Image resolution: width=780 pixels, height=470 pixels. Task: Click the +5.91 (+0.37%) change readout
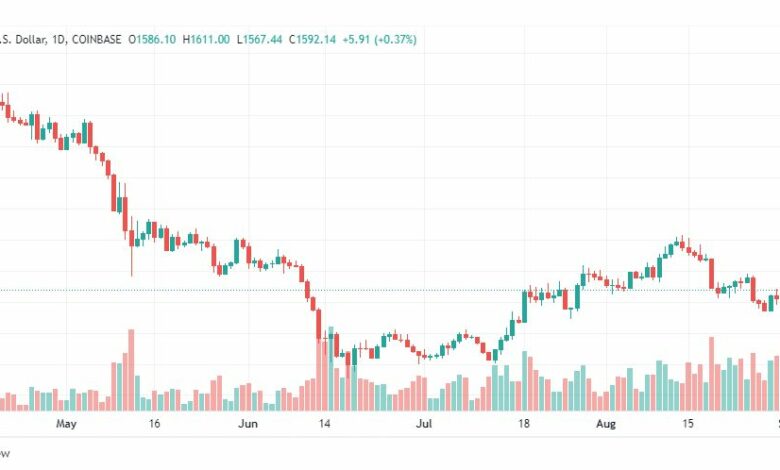coord(379,39)
